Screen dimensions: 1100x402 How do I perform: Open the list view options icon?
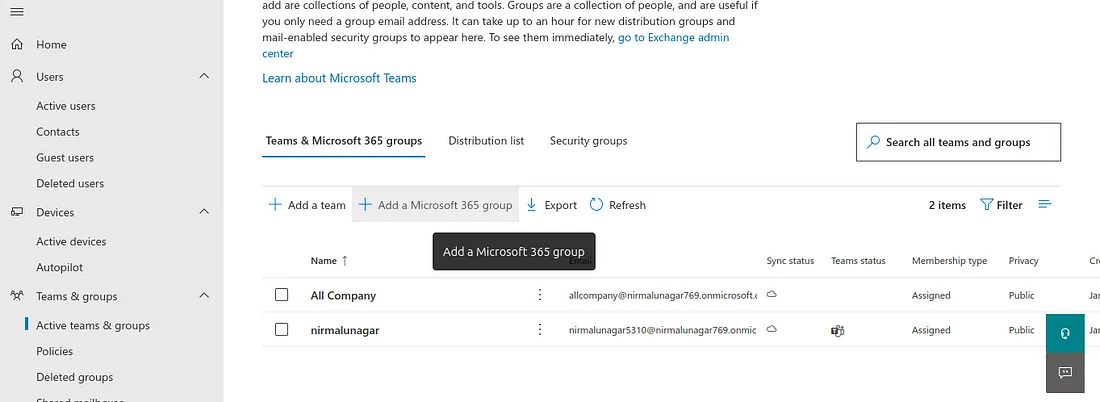tap(1045, 205)
